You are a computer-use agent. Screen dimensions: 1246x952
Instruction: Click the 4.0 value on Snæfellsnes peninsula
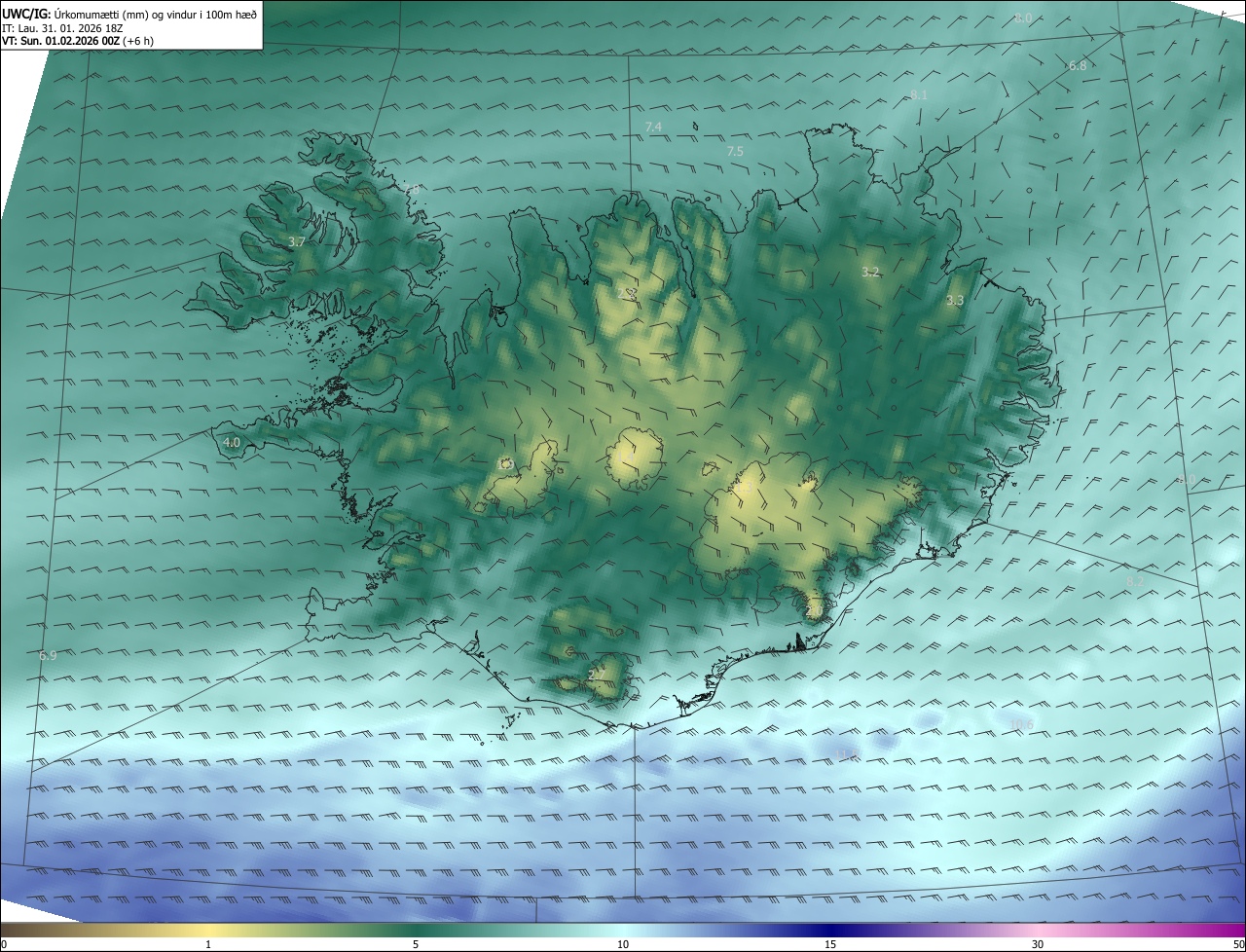pos(232,442)
